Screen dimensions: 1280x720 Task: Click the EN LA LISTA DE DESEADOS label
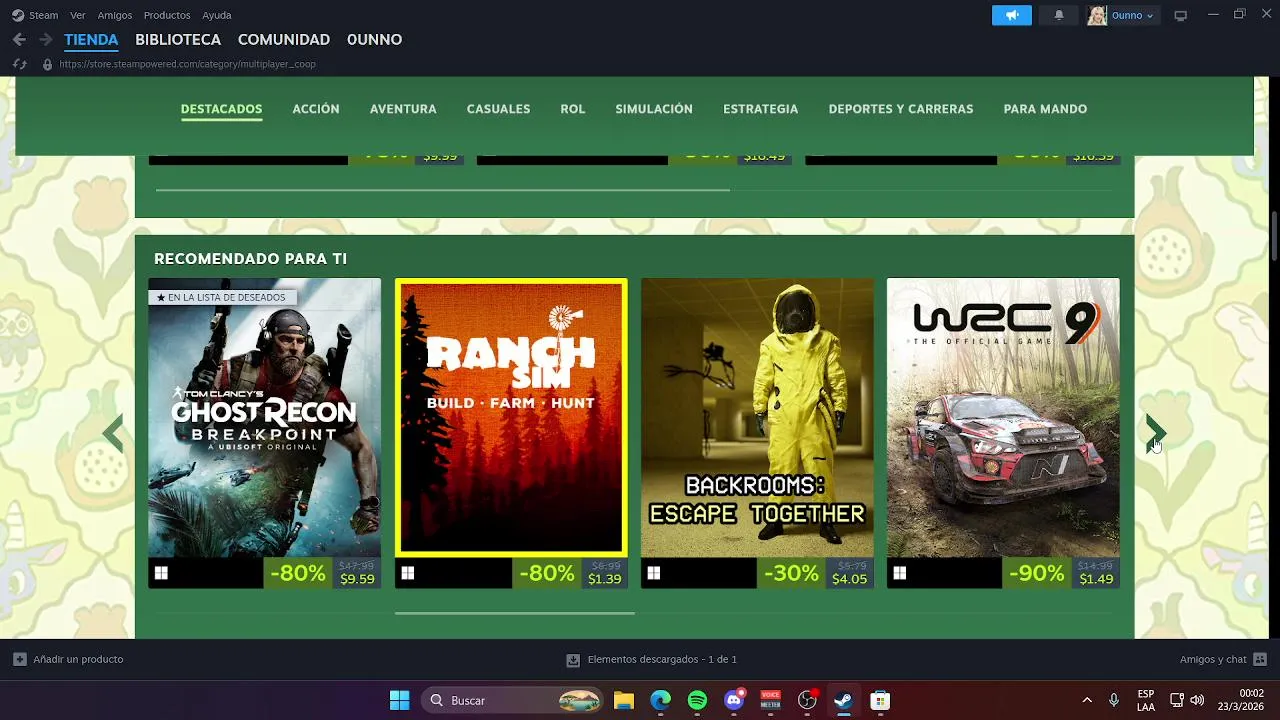[221, 297]
